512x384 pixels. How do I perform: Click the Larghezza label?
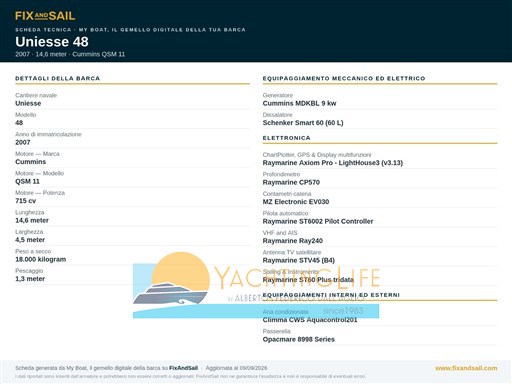[29, 232]
